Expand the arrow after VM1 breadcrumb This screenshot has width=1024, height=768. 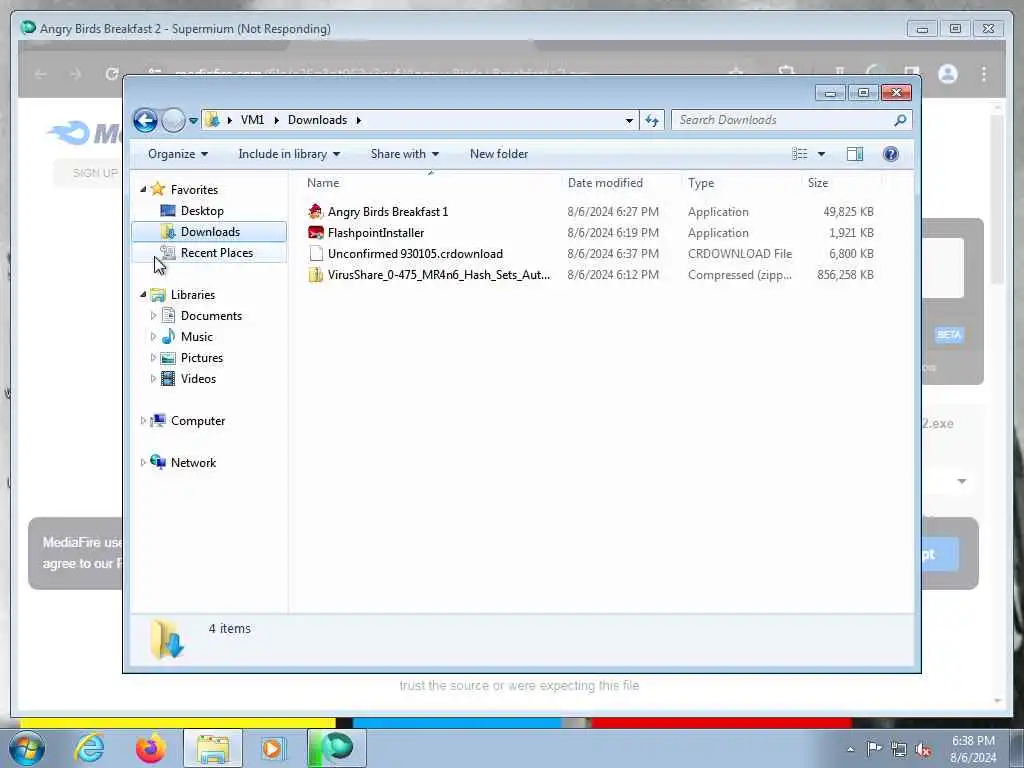pos(276,120)
